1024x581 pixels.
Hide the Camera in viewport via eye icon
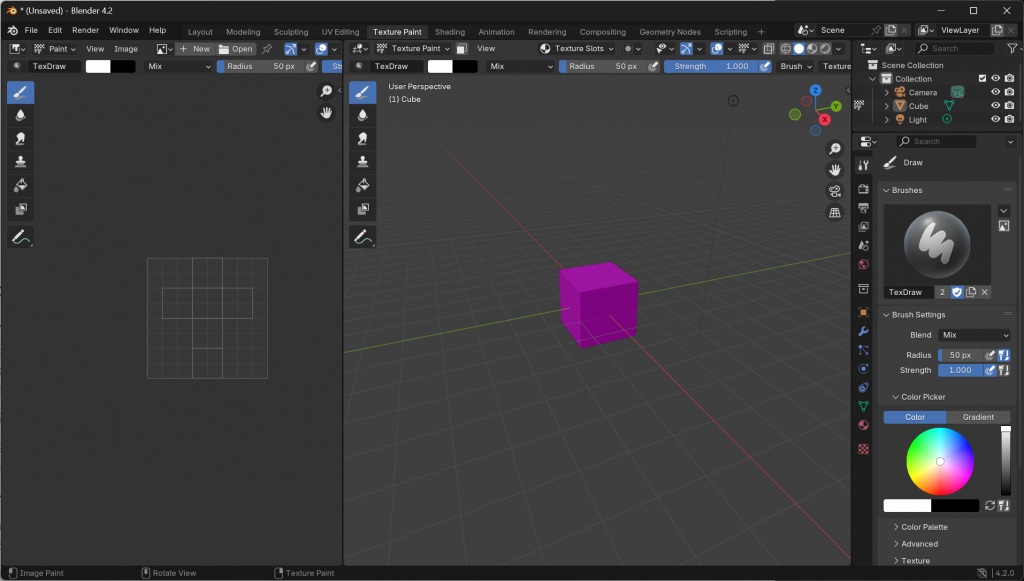point(995,92)
